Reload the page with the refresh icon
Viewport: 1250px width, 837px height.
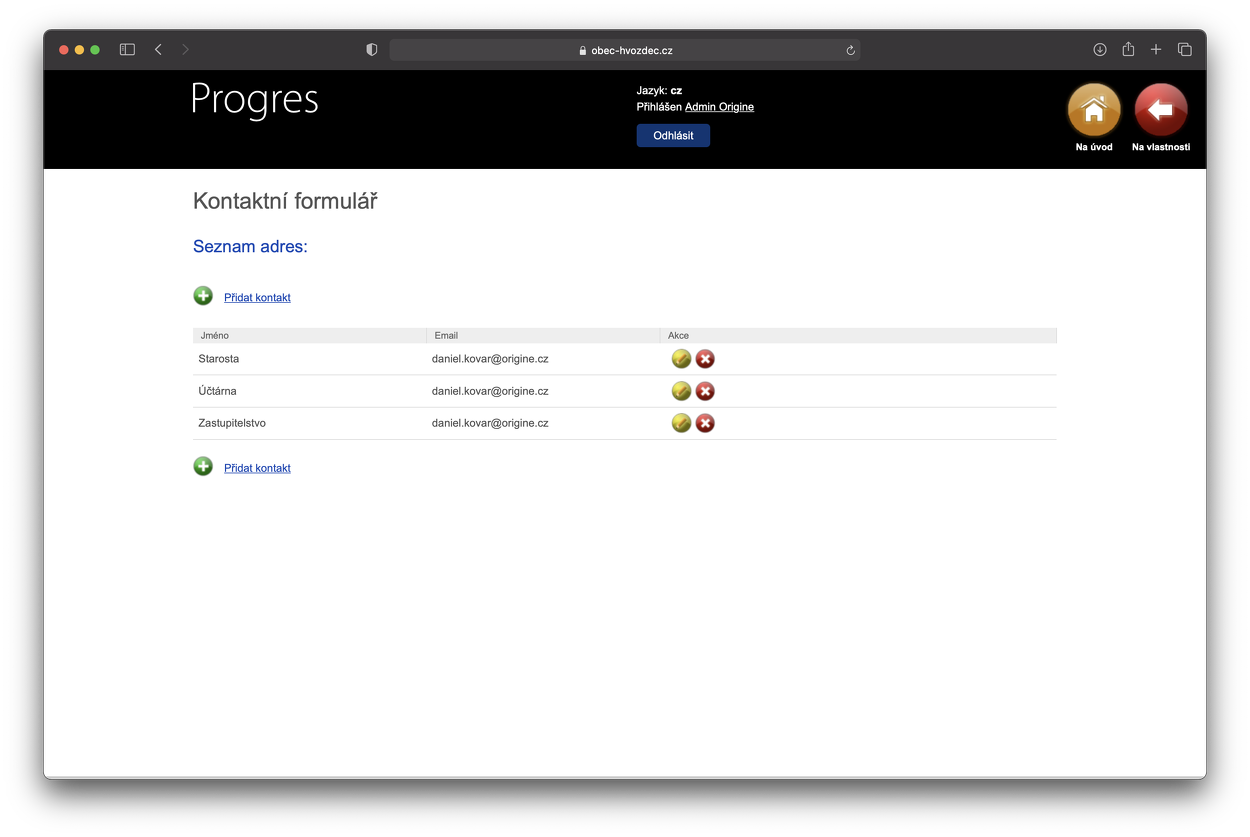[x=850, y=50]
